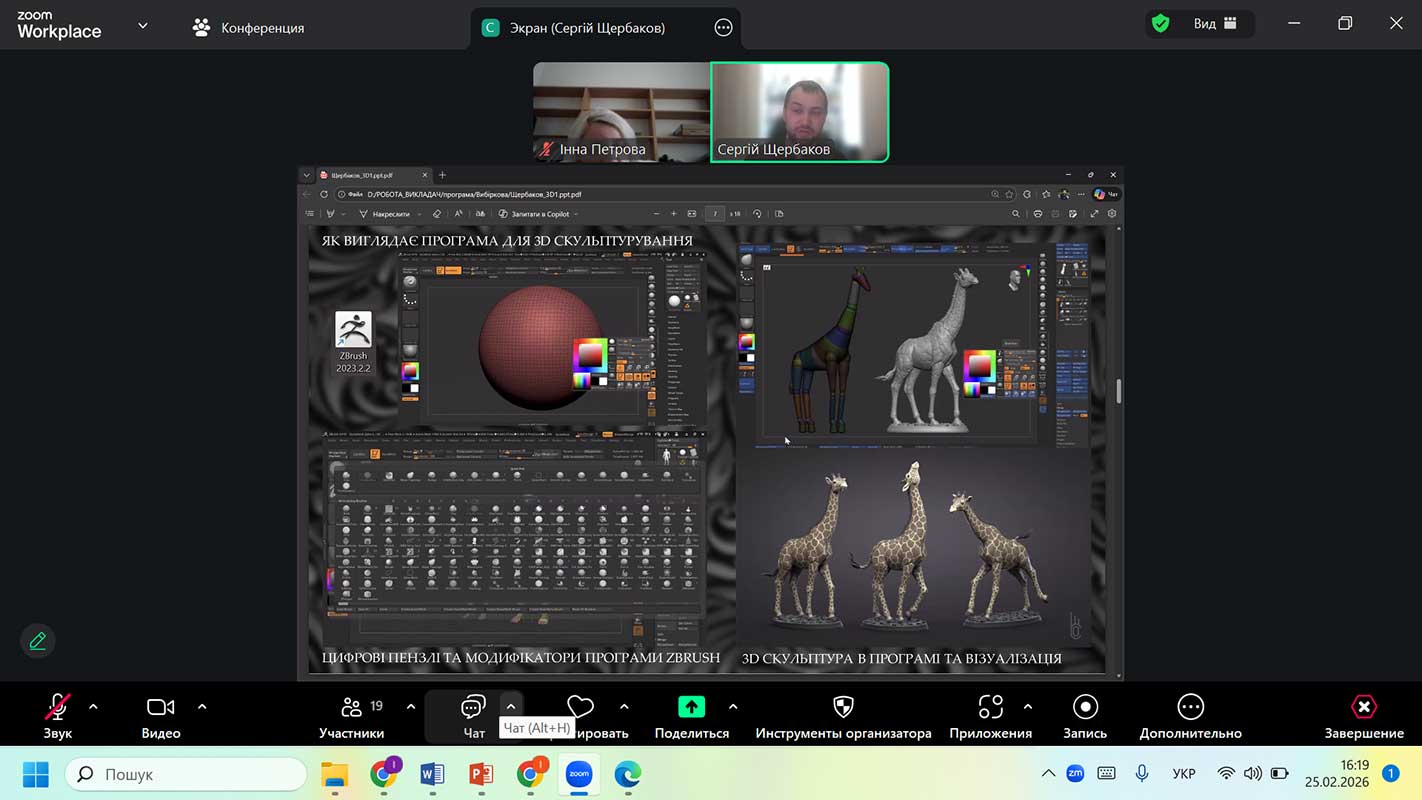Expand video options arrow next to Видео

202,707
